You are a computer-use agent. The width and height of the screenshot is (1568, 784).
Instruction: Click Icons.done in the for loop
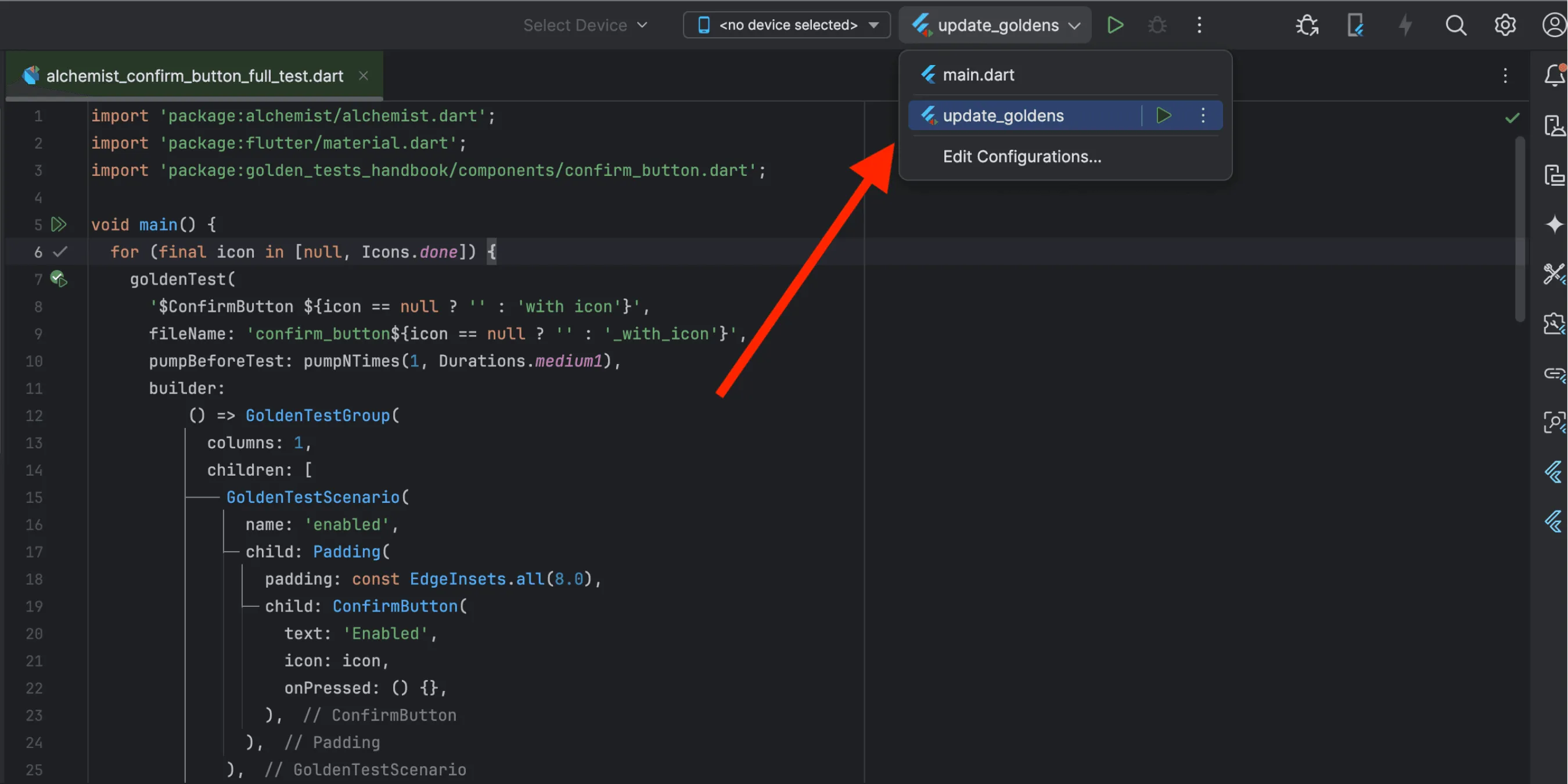pyautogui.click(x=409, y=252)
